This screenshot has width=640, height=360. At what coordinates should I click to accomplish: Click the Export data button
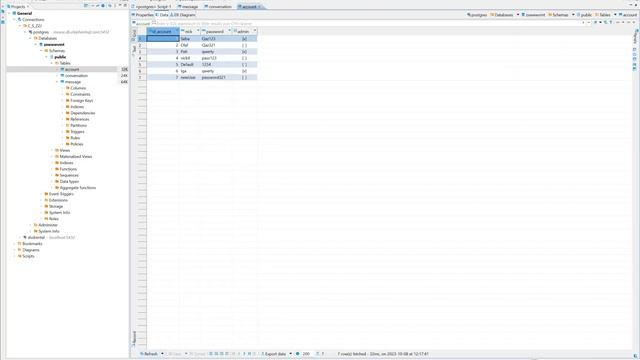(274, 354)
